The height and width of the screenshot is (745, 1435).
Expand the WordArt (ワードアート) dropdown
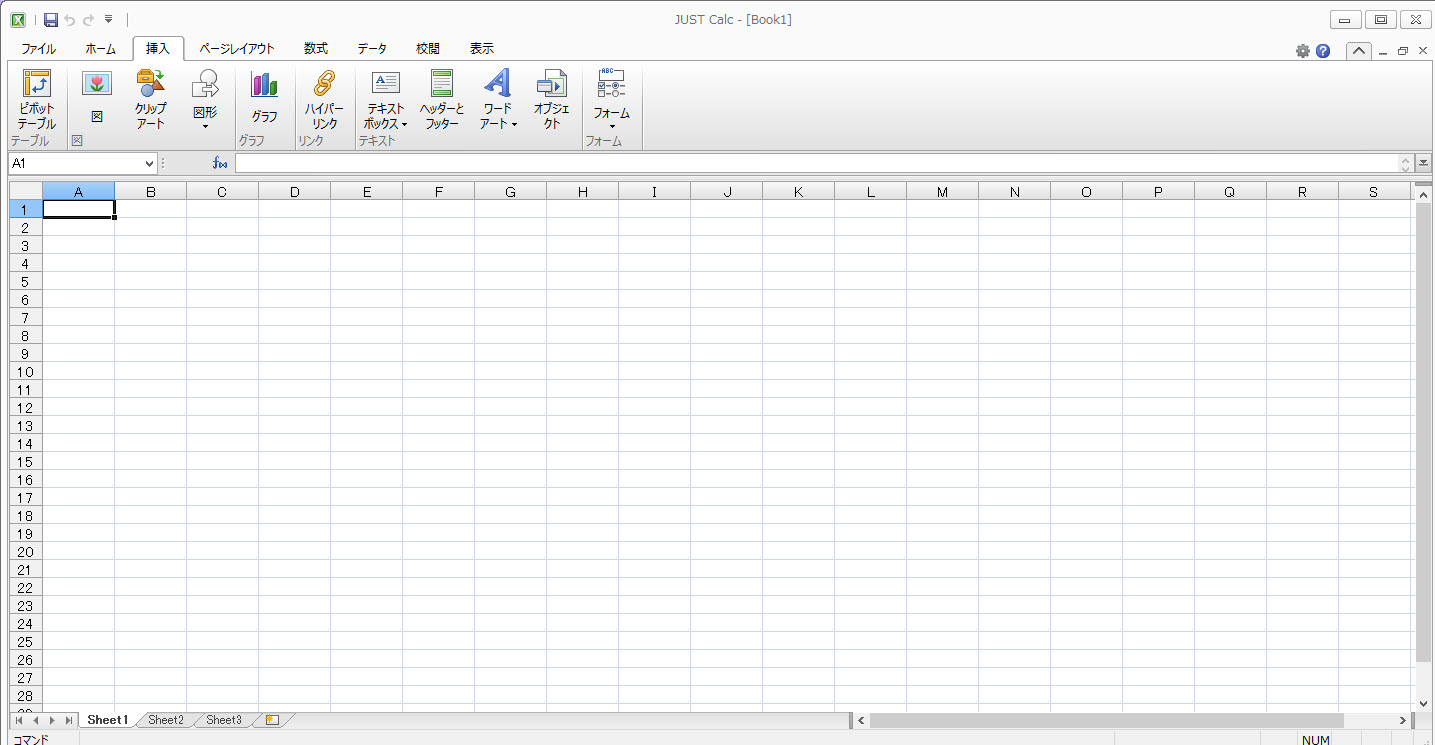498,124
